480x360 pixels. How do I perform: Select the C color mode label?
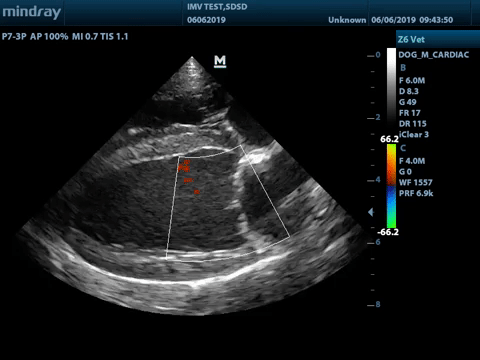click(x=403, y=148)
